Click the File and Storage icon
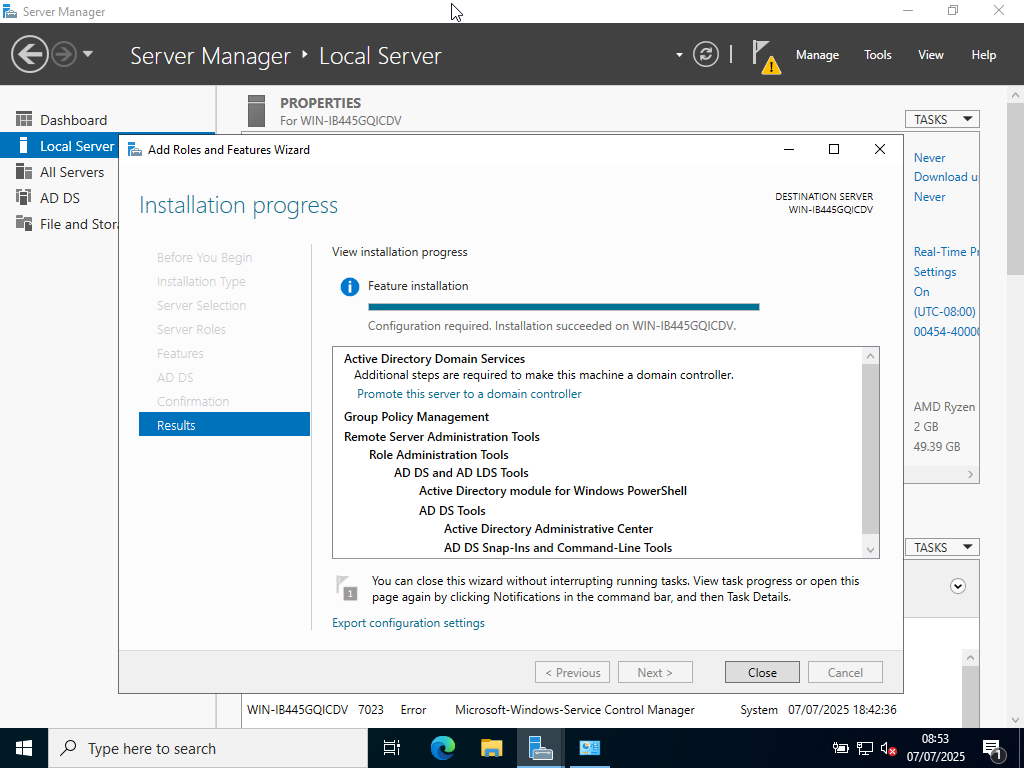The height and width of the screenshot is (768, 1024). pyautogui.click(x=24, y=223)
